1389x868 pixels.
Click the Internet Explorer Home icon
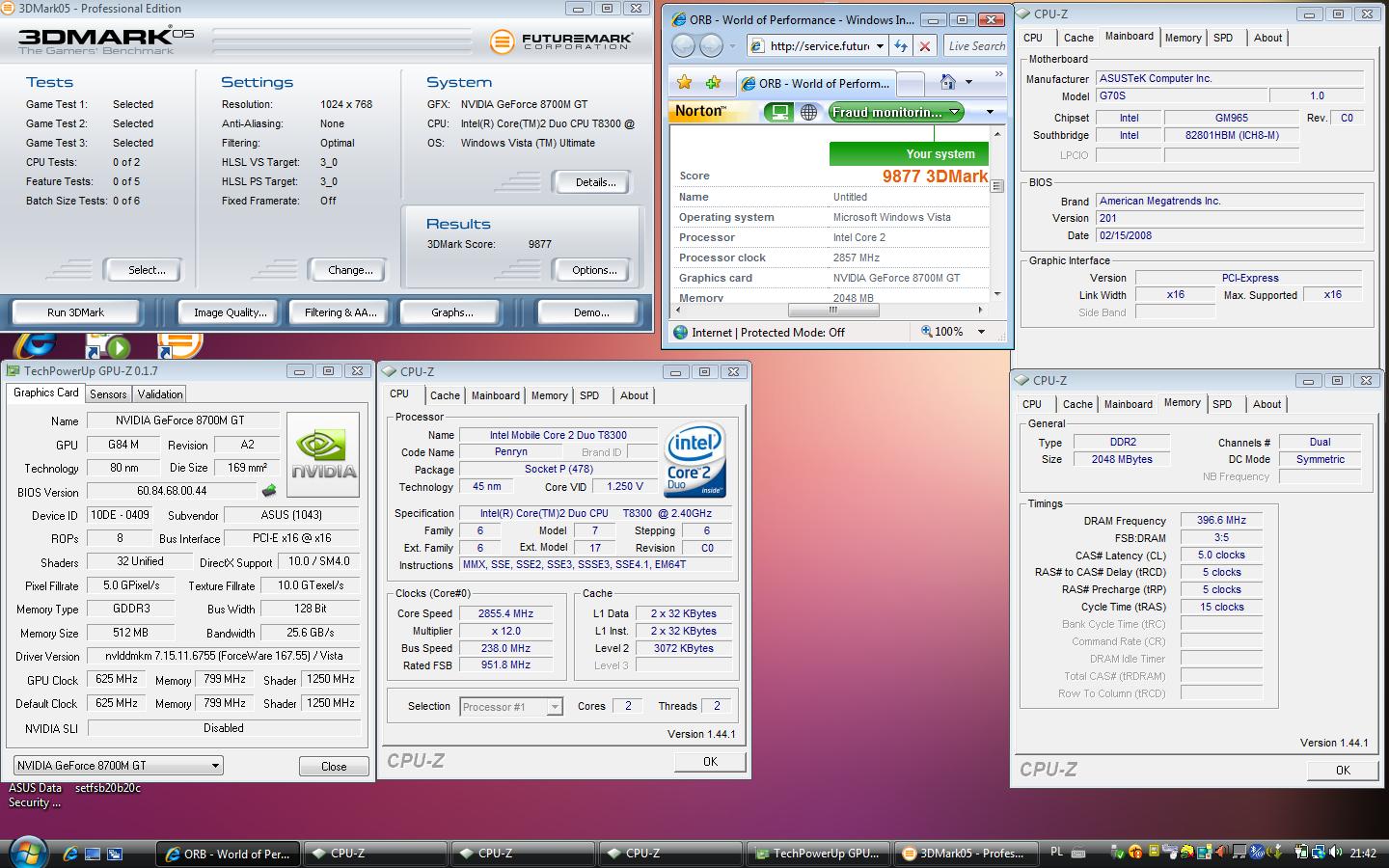point(948,83)
